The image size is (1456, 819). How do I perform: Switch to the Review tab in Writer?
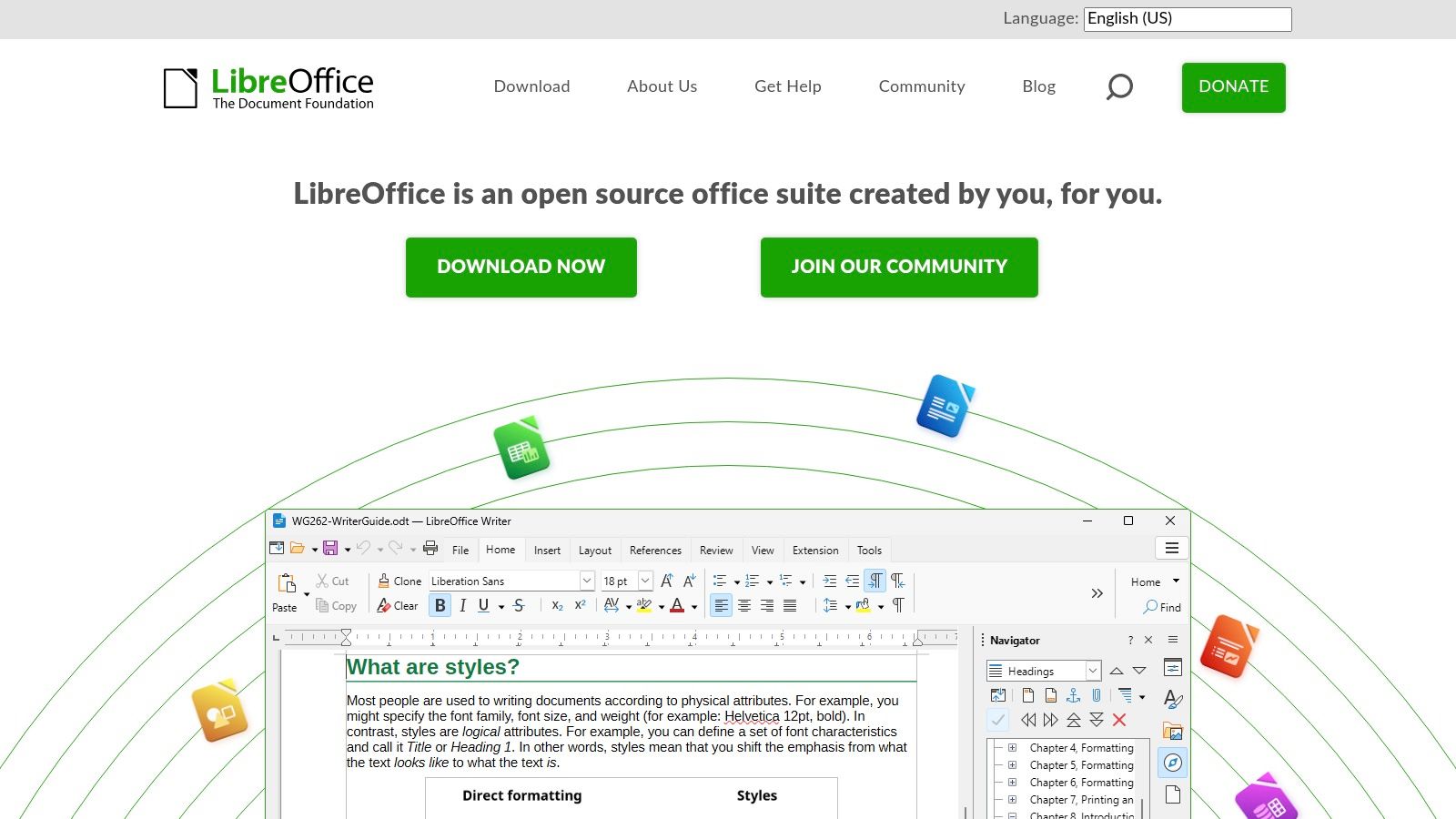click(716, 551)
